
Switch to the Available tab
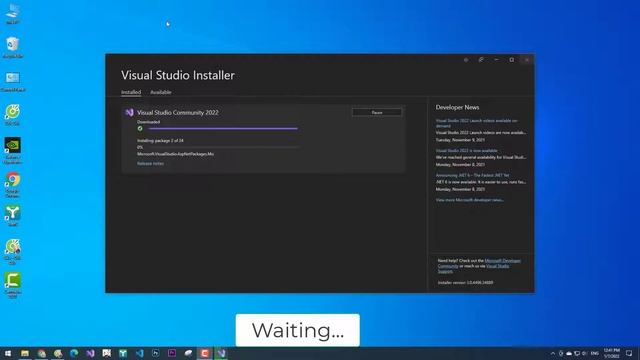(161, 92)
